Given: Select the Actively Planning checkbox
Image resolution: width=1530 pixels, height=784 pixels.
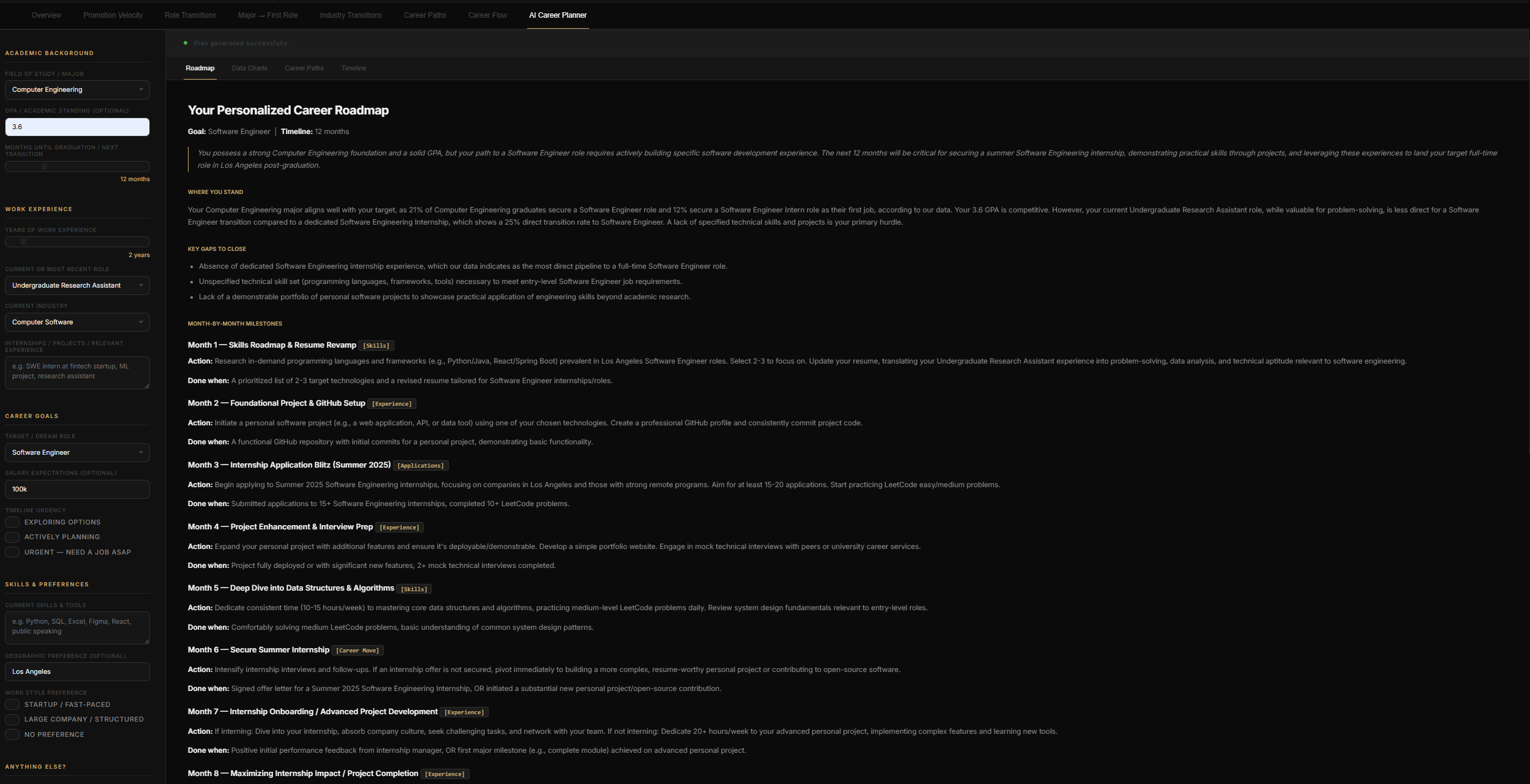Looking at the screenshot, I should coord(12,537).
